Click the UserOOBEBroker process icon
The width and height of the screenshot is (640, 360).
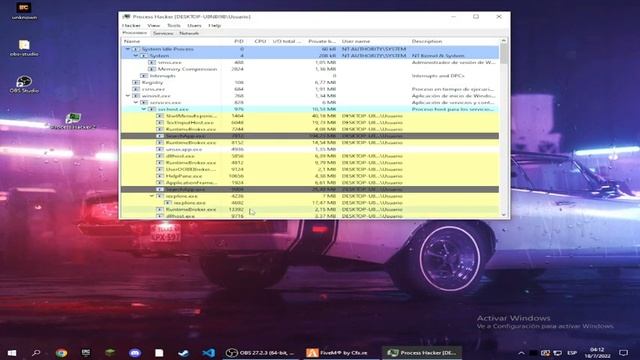pos(160,169)
